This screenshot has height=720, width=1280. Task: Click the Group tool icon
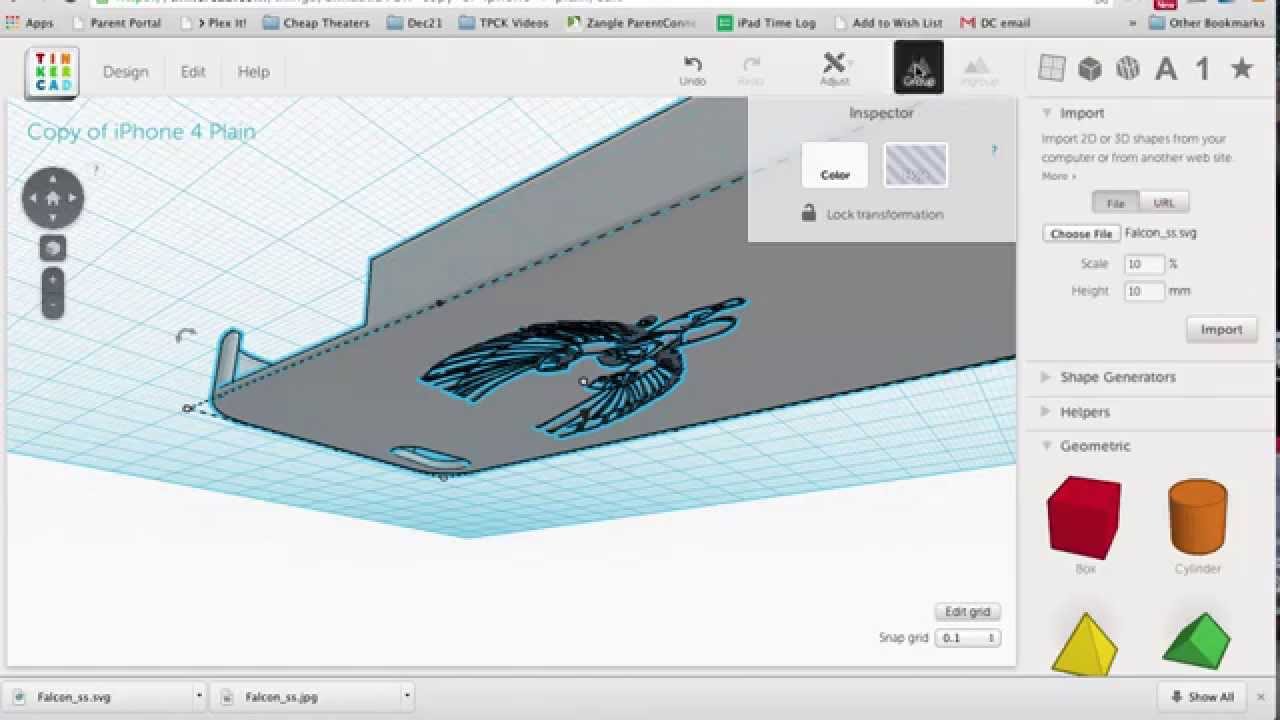[918, 67]
